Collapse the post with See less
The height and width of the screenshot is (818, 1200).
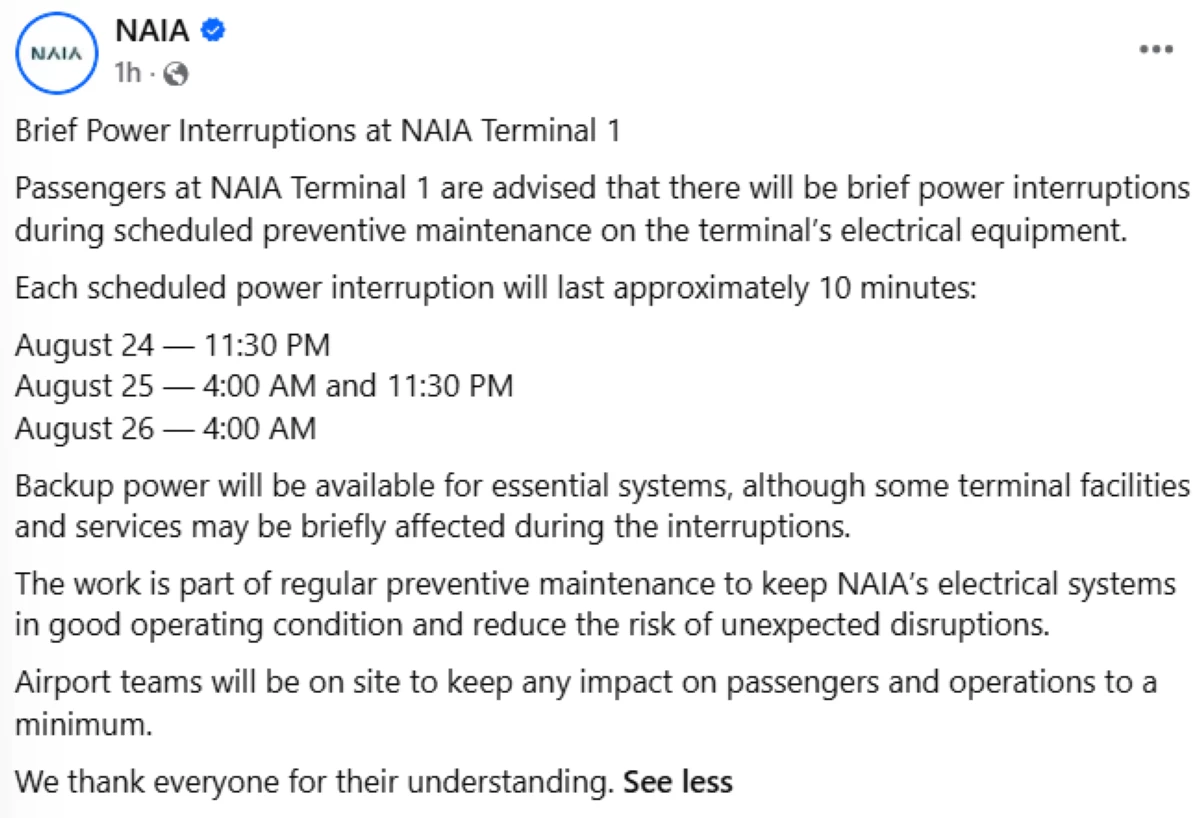pyautogui.click(x=678, y=781)
